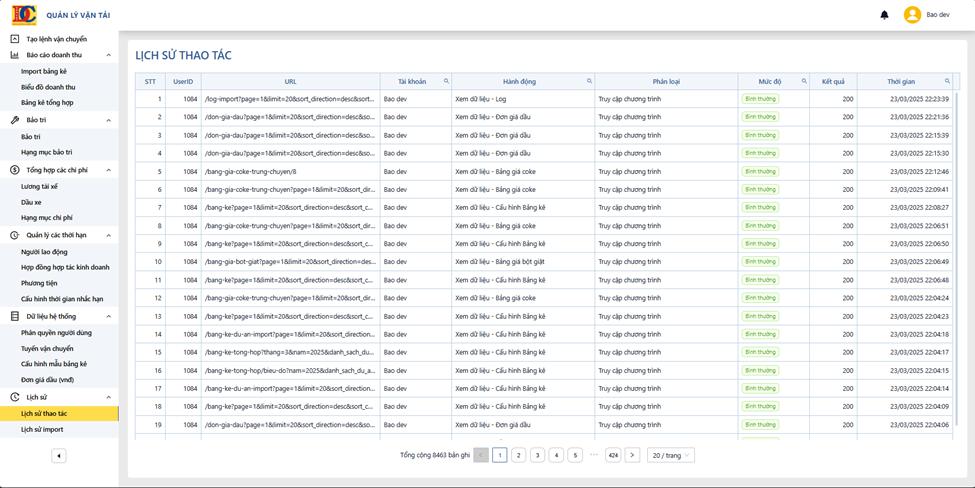The image size is (975, 488).
Task: Collapse the Tổng hợp các chi phí group
Action: coord(108,170)
